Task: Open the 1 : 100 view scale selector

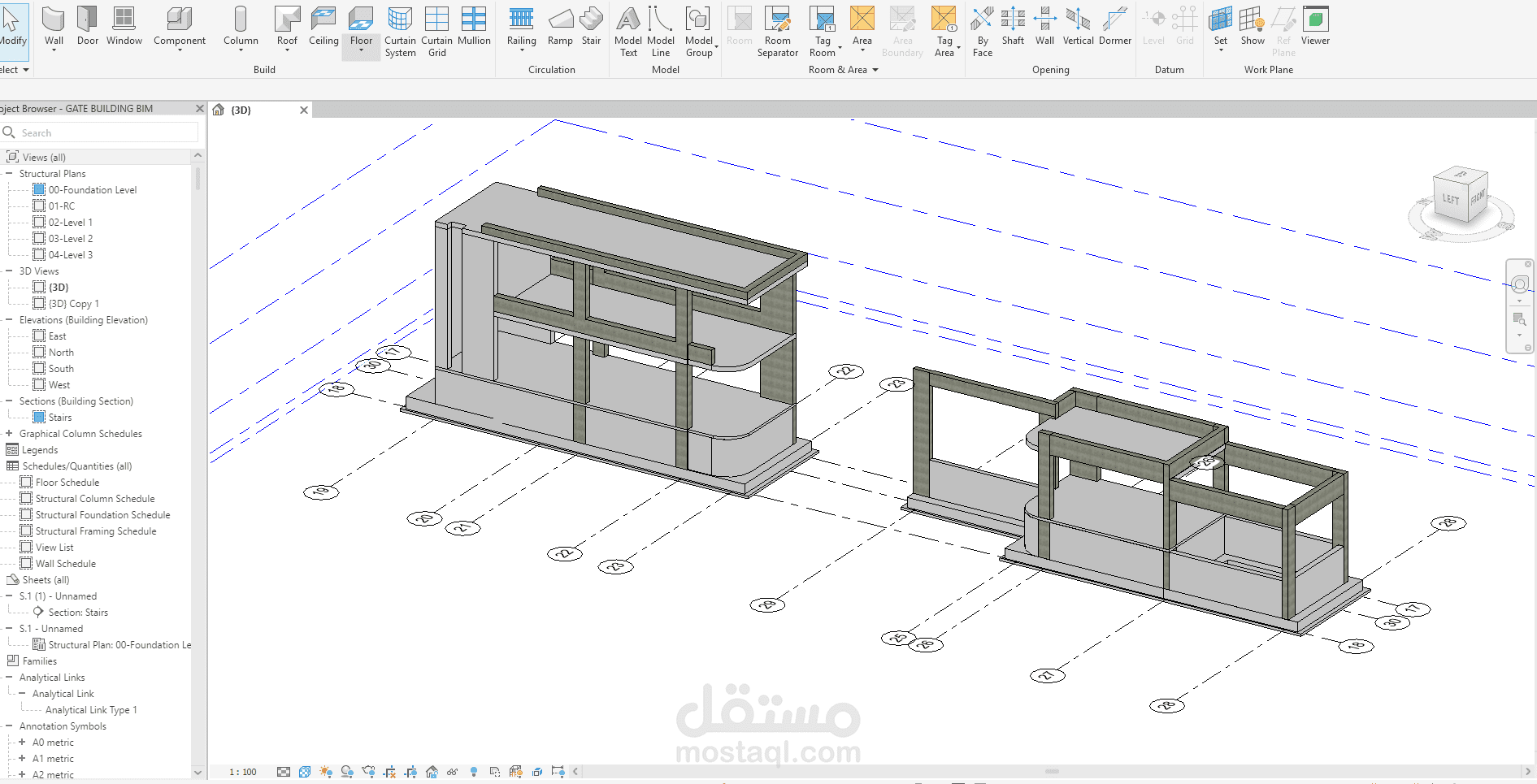Action: 242,772
